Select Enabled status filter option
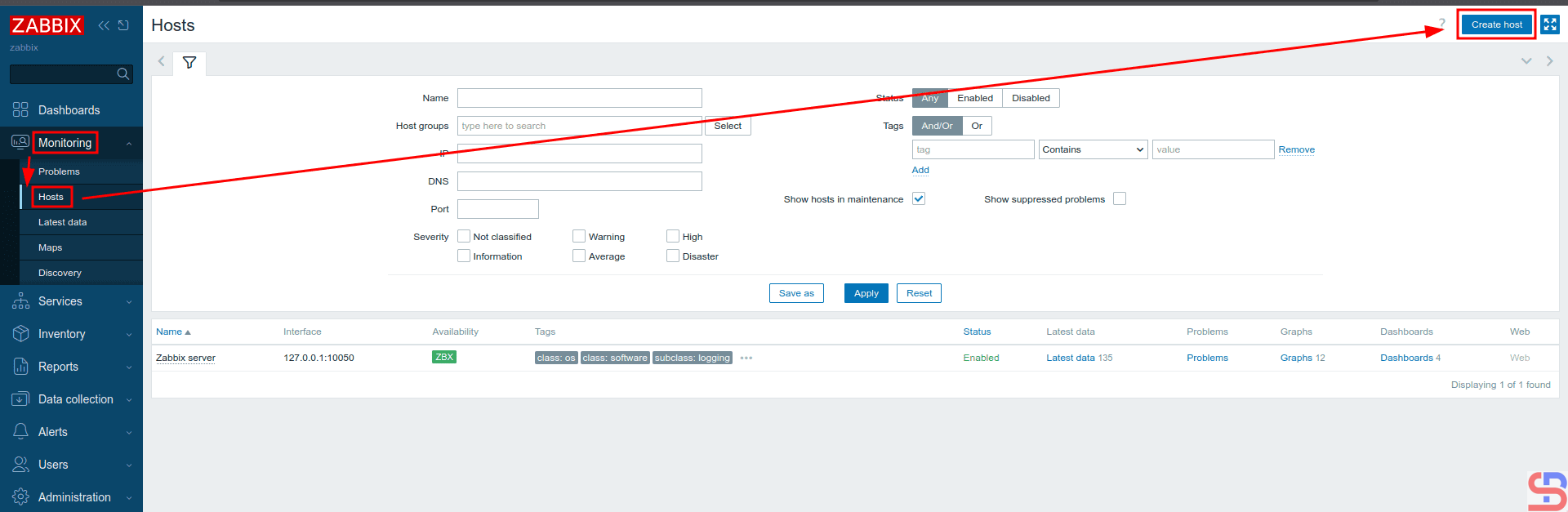The height and width of the screenshot is (512, 1568). pyautogui.click(x=974, y=98)
